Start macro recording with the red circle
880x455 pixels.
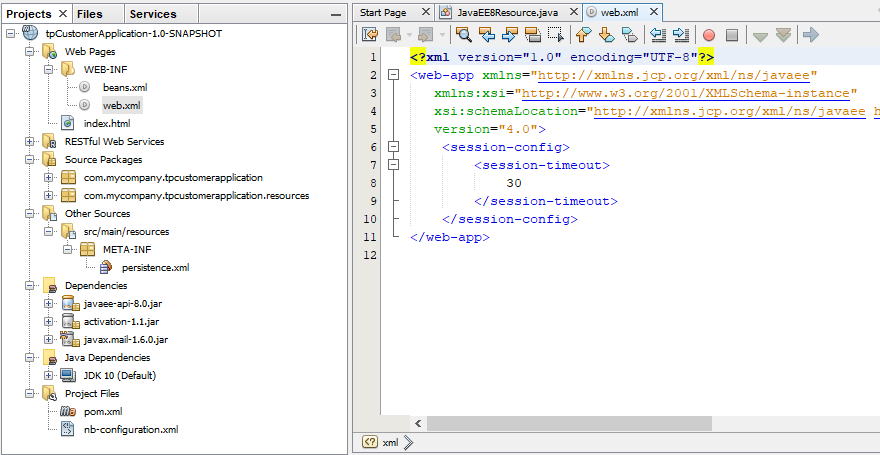coord(709,35)
